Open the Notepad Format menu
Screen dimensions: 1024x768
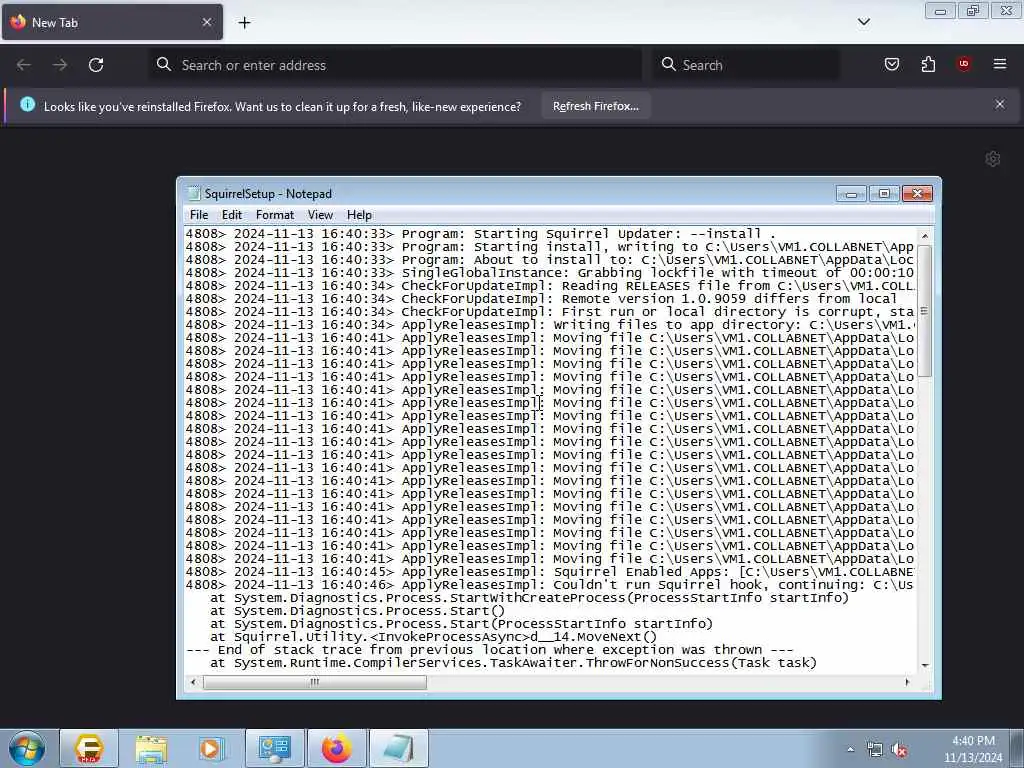click(x=274, y=215)
